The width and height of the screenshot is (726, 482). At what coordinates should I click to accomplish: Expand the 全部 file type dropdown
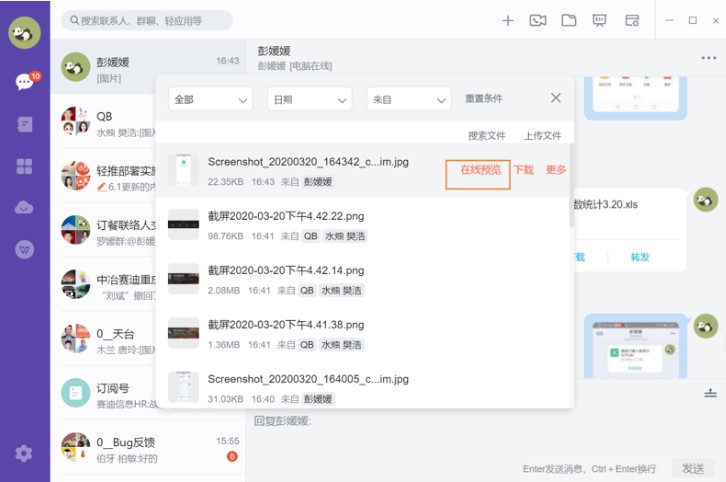pos(210,99)
